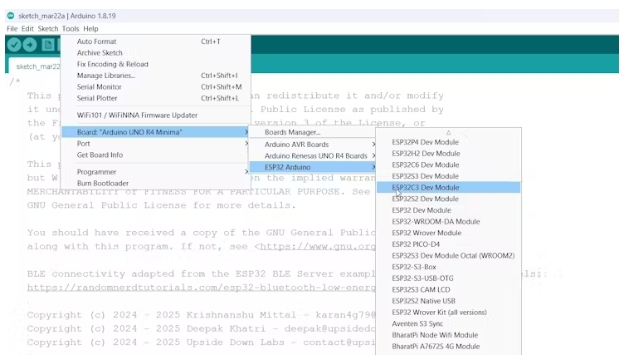This screenshot has height=362, width=622.
Task: Click the https://www.gnu.org link in code
Action: 317,246
